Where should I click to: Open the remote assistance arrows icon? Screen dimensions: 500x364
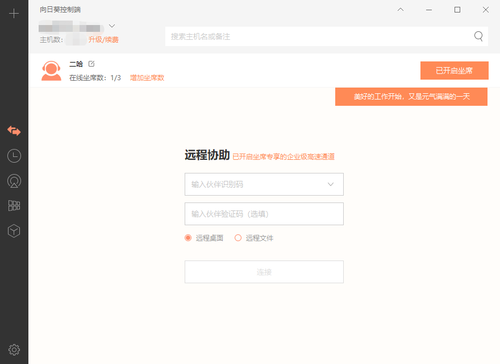(14, 131)
